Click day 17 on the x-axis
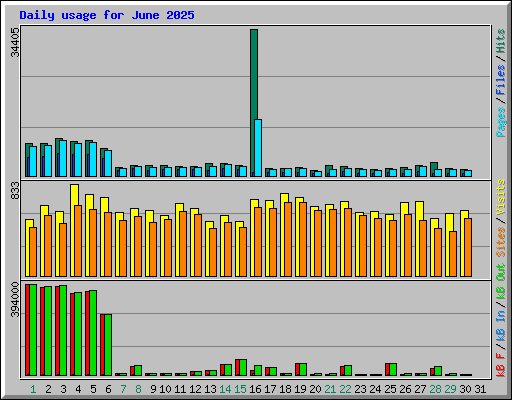The width and height of the screenshot is (512, 400). point(270,389)
